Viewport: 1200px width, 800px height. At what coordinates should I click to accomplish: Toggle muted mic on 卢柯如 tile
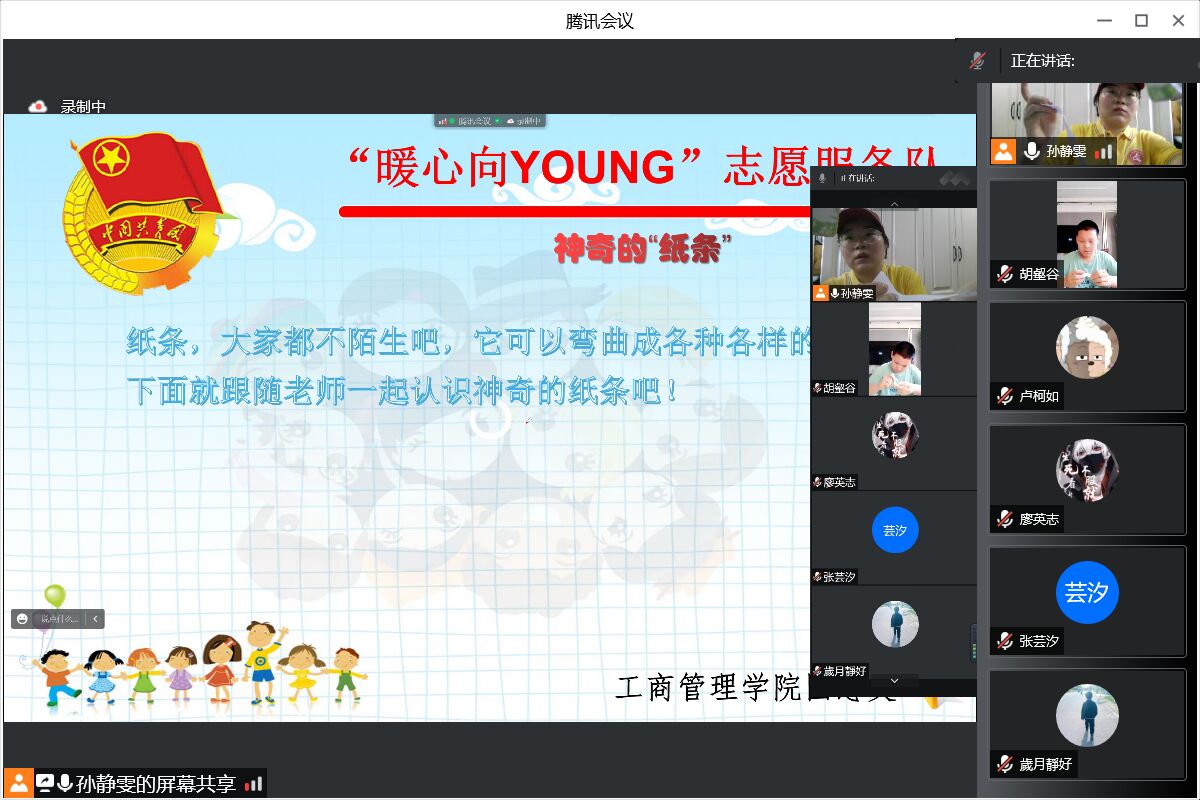[1005, 396]
